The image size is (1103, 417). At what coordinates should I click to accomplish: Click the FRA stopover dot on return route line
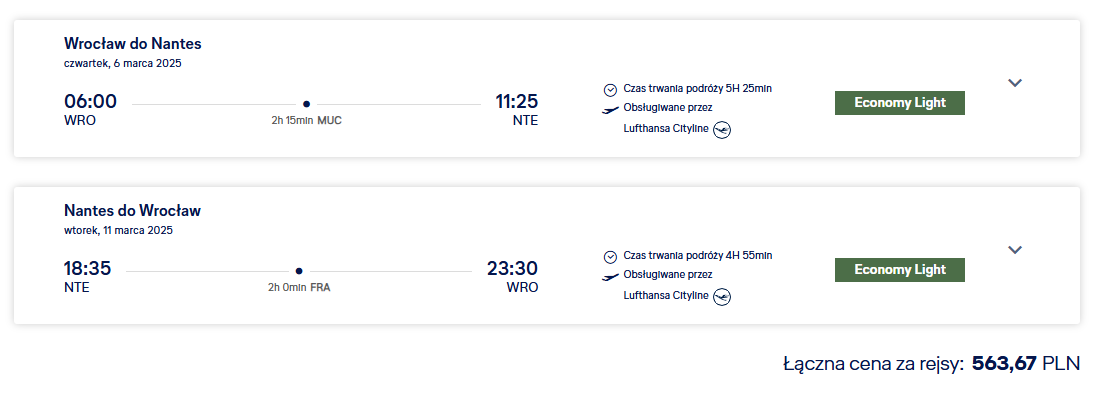[x=299, y=271]
